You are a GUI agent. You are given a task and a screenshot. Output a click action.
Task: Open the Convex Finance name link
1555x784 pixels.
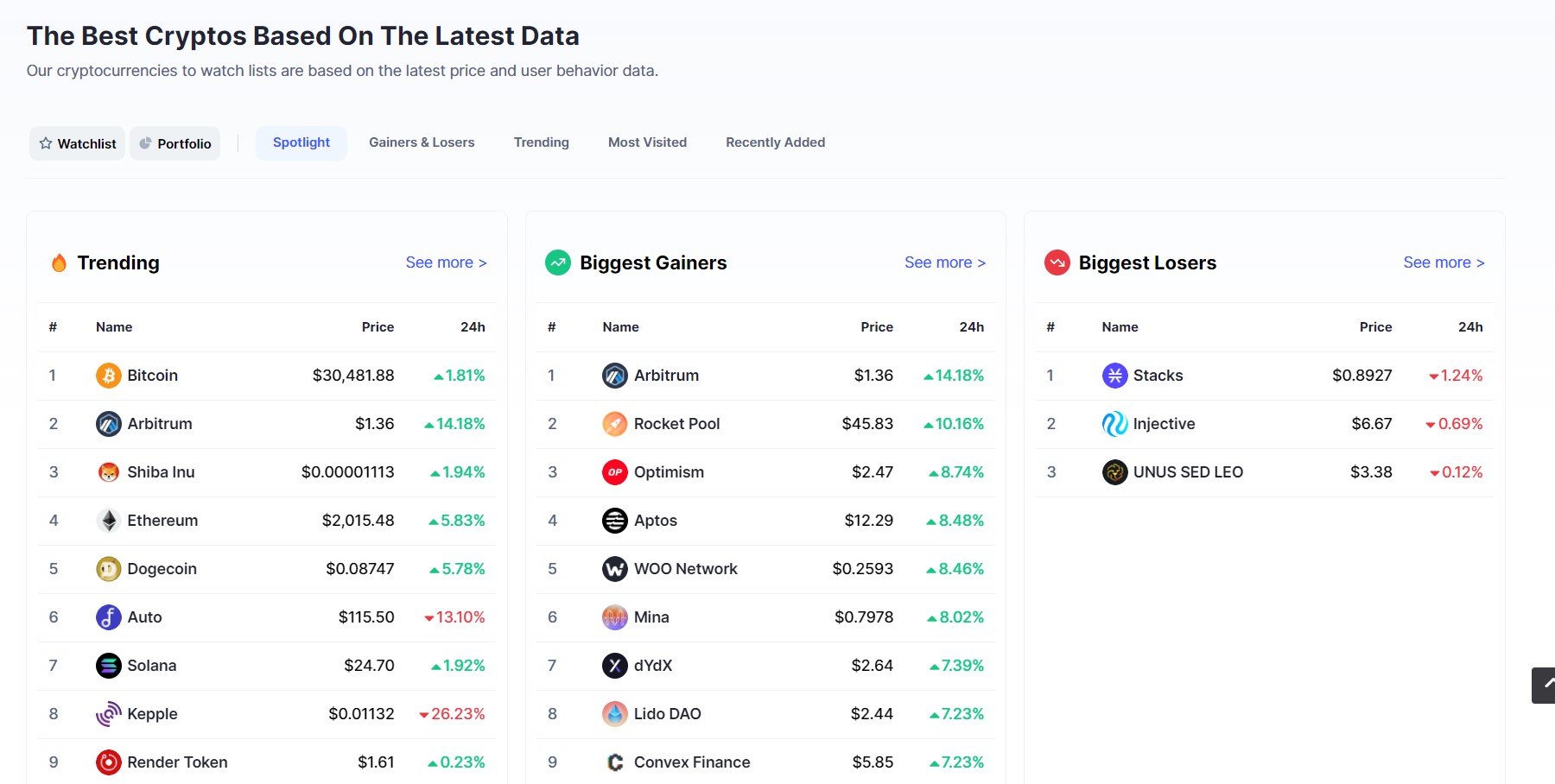(x=692, y=762)
